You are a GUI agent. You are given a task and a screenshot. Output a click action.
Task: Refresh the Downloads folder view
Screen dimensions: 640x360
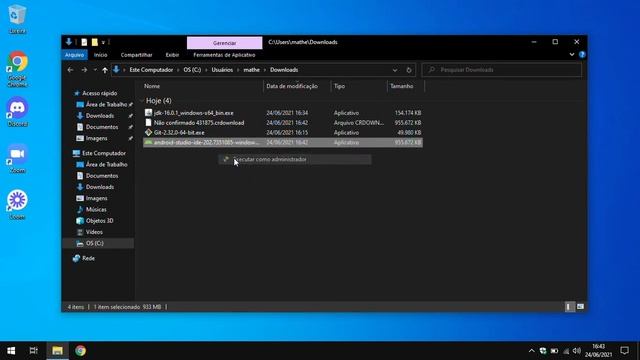409,70
